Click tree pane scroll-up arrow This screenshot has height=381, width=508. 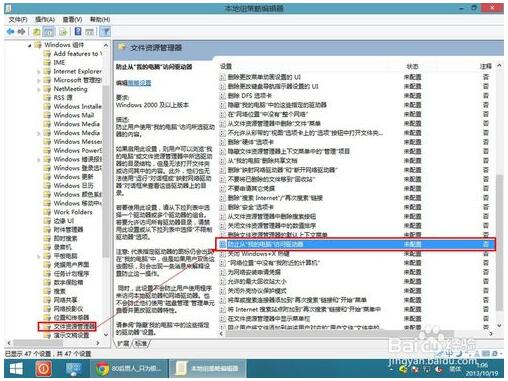[106, 45]
